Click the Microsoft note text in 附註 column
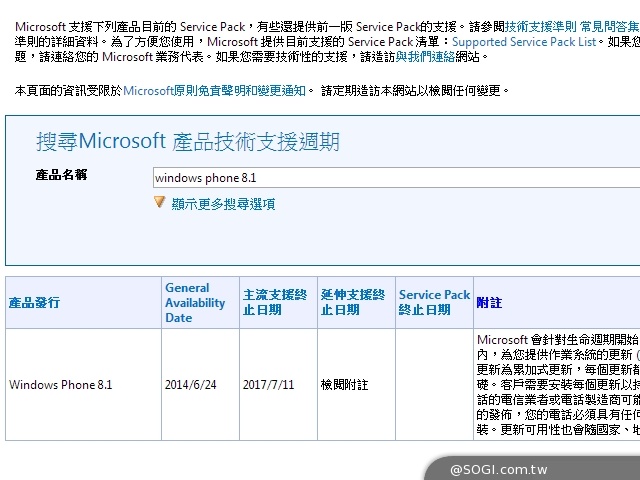The height and width of the screenshot is (480, 640). tap(558, 384)
